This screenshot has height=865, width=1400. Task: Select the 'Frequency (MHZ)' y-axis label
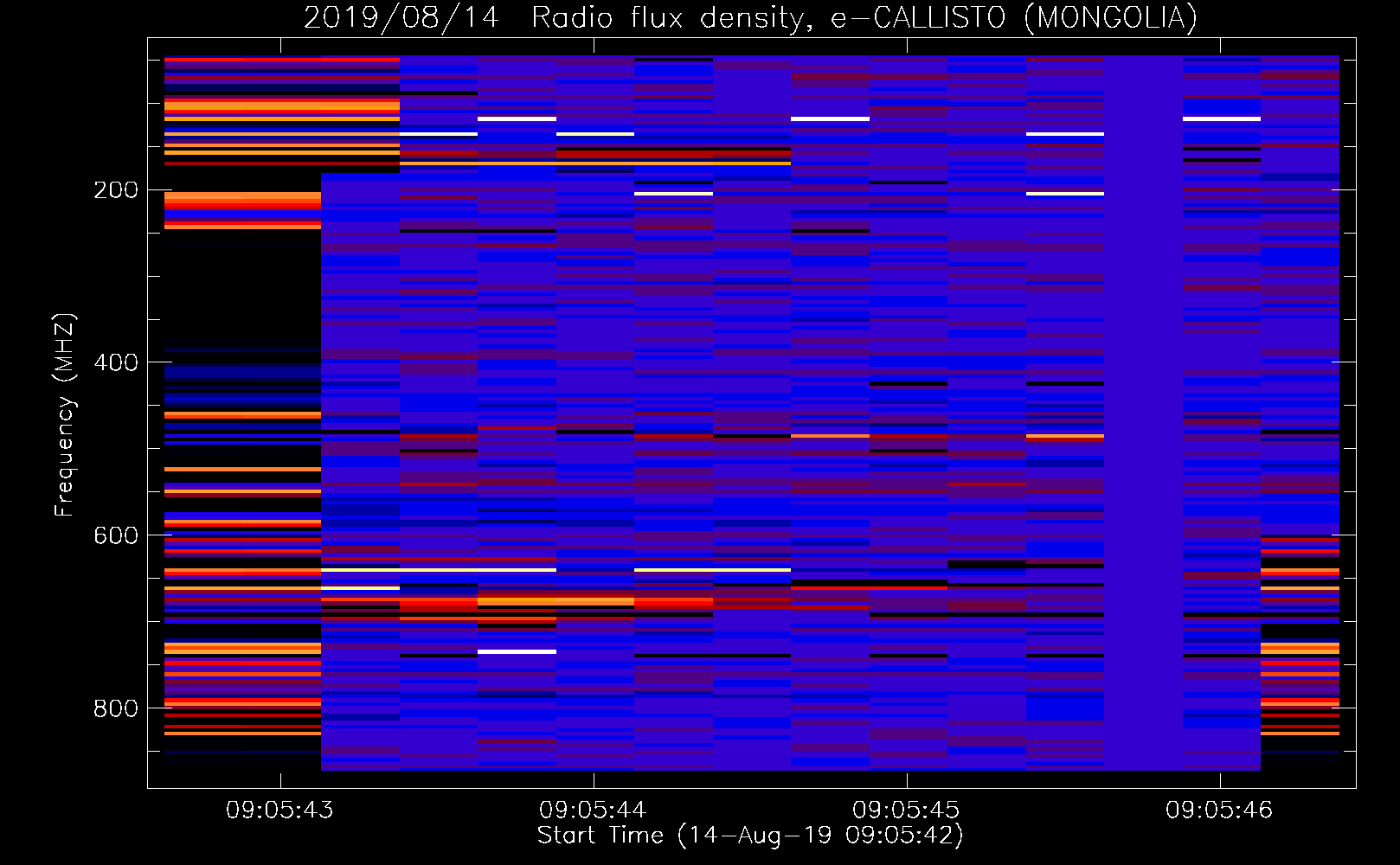65,415
